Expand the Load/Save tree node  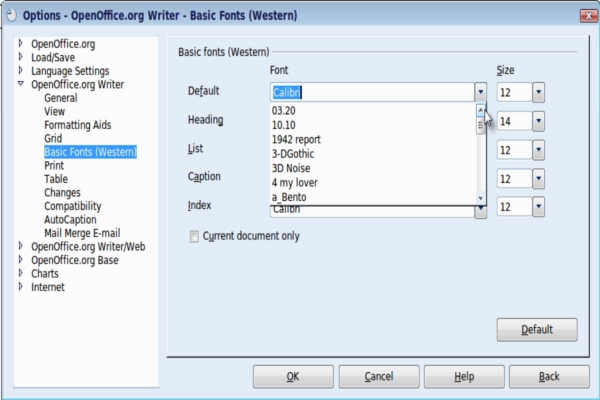(21, 57)
